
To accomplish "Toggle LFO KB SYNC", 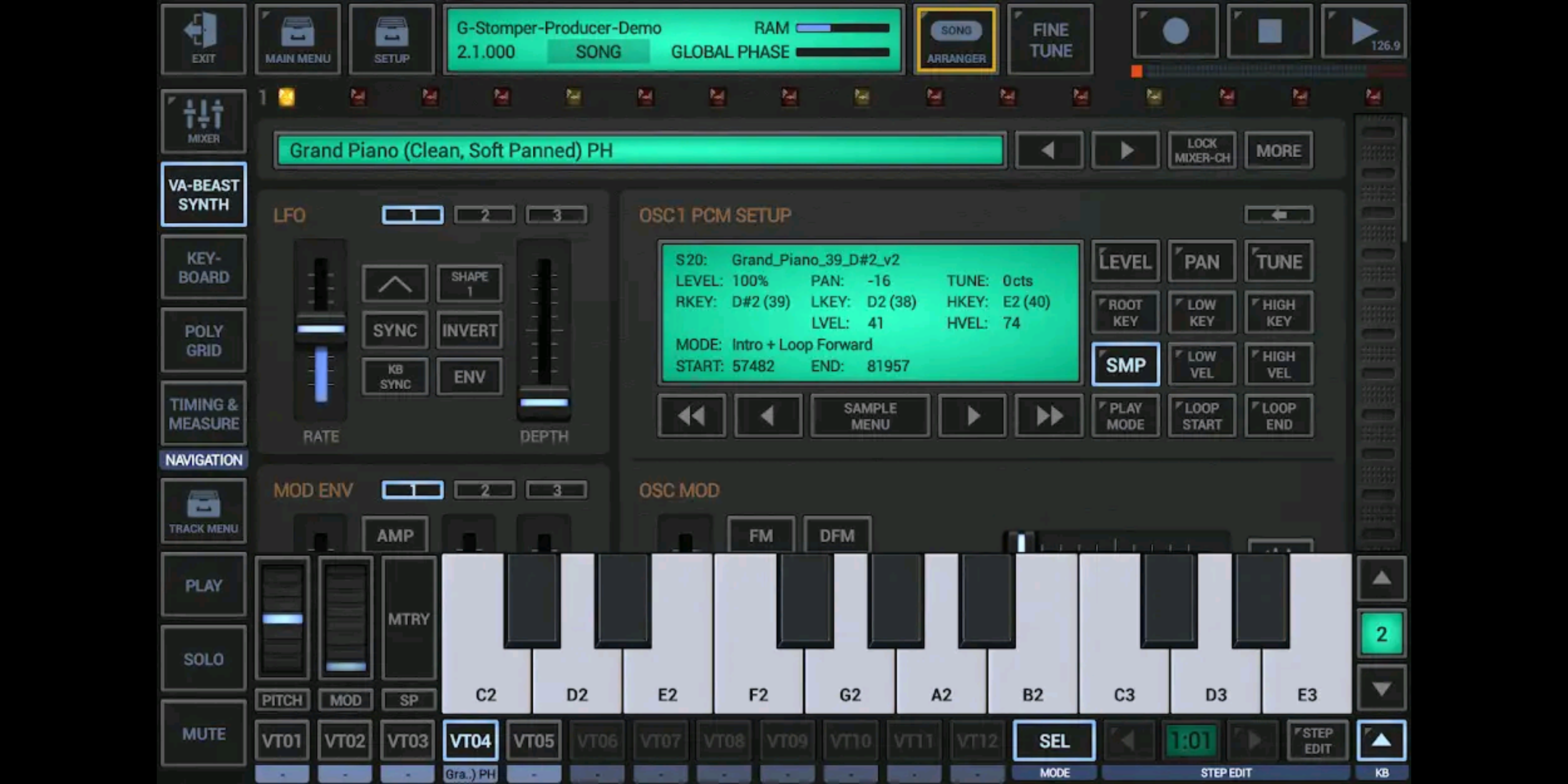I will [x=394, y=377].
